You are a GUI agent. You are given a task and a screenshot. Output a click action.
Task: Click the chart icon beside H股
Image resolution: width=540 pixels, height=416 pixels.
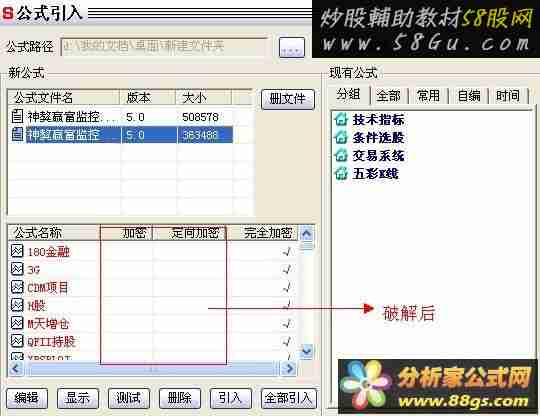click(17, 305)
